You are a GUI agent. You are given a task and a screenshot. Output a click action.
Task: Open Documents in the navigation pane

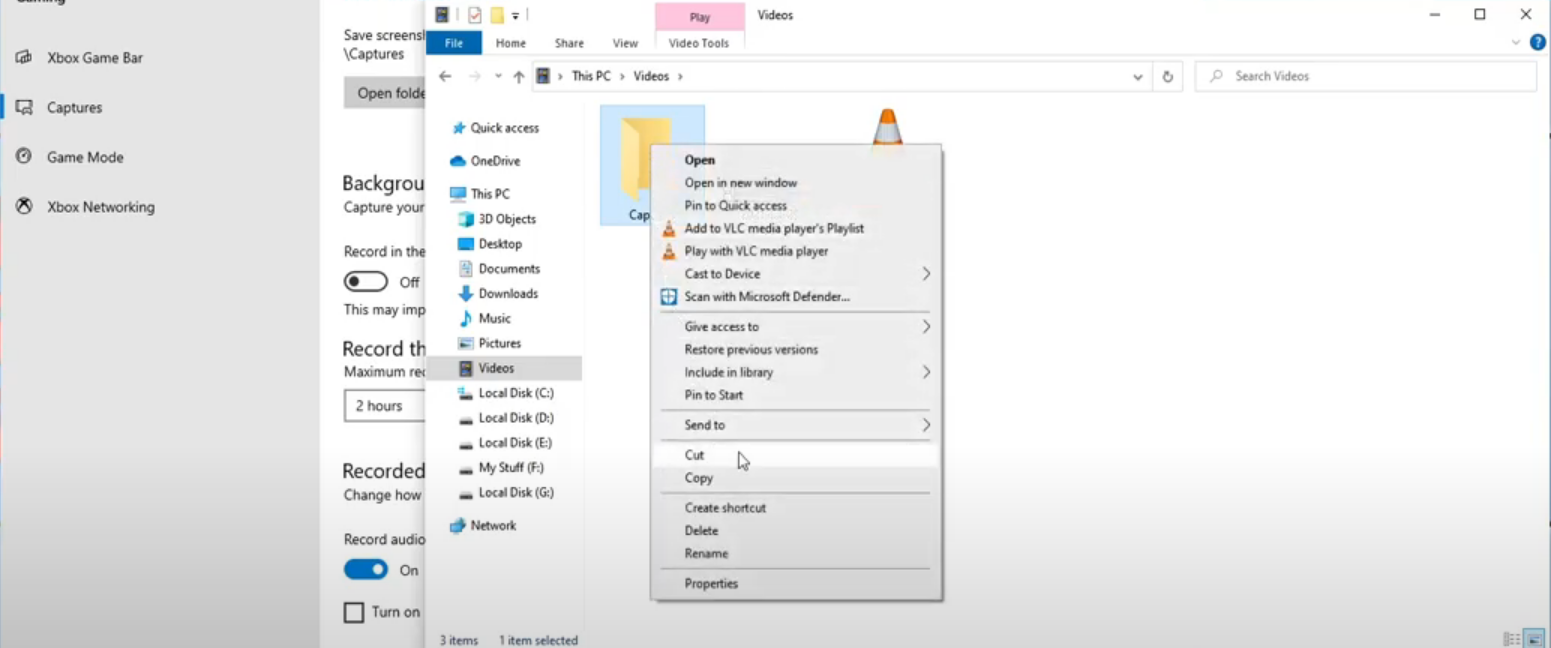(x=509, y=269)
